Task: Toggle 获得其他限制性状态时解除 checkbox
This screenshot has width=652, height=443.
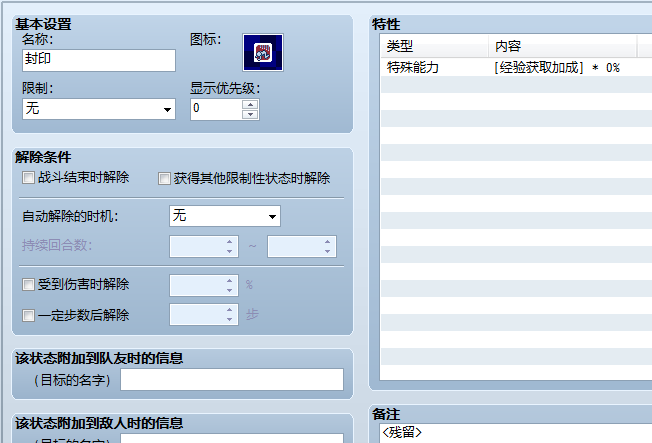Action: point(164,179)
